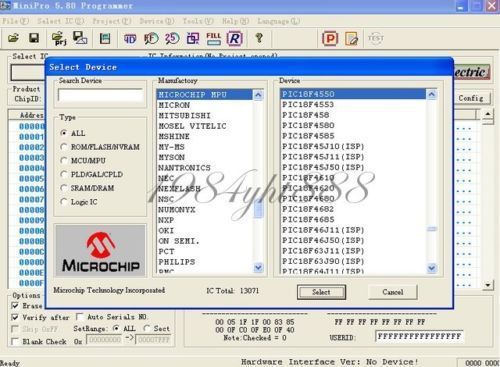Select PIC18F45J10(ISP) device
Screen dimensions: 500x367
(x=353, y=146)
